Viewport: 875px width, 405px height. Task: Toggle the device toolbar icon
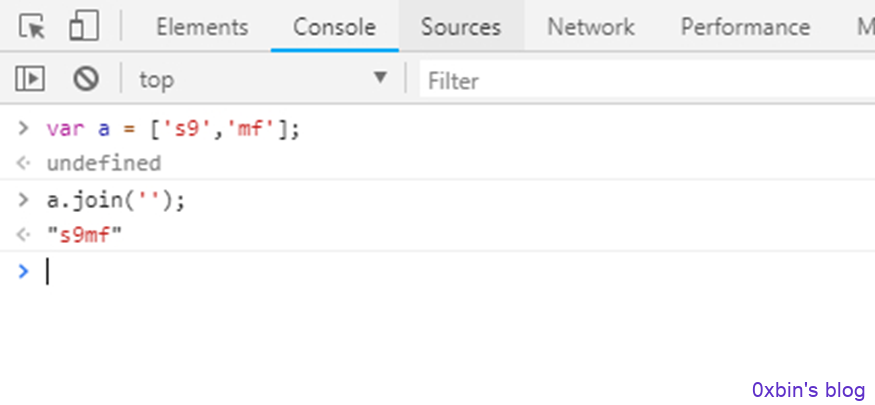point(84,26)
